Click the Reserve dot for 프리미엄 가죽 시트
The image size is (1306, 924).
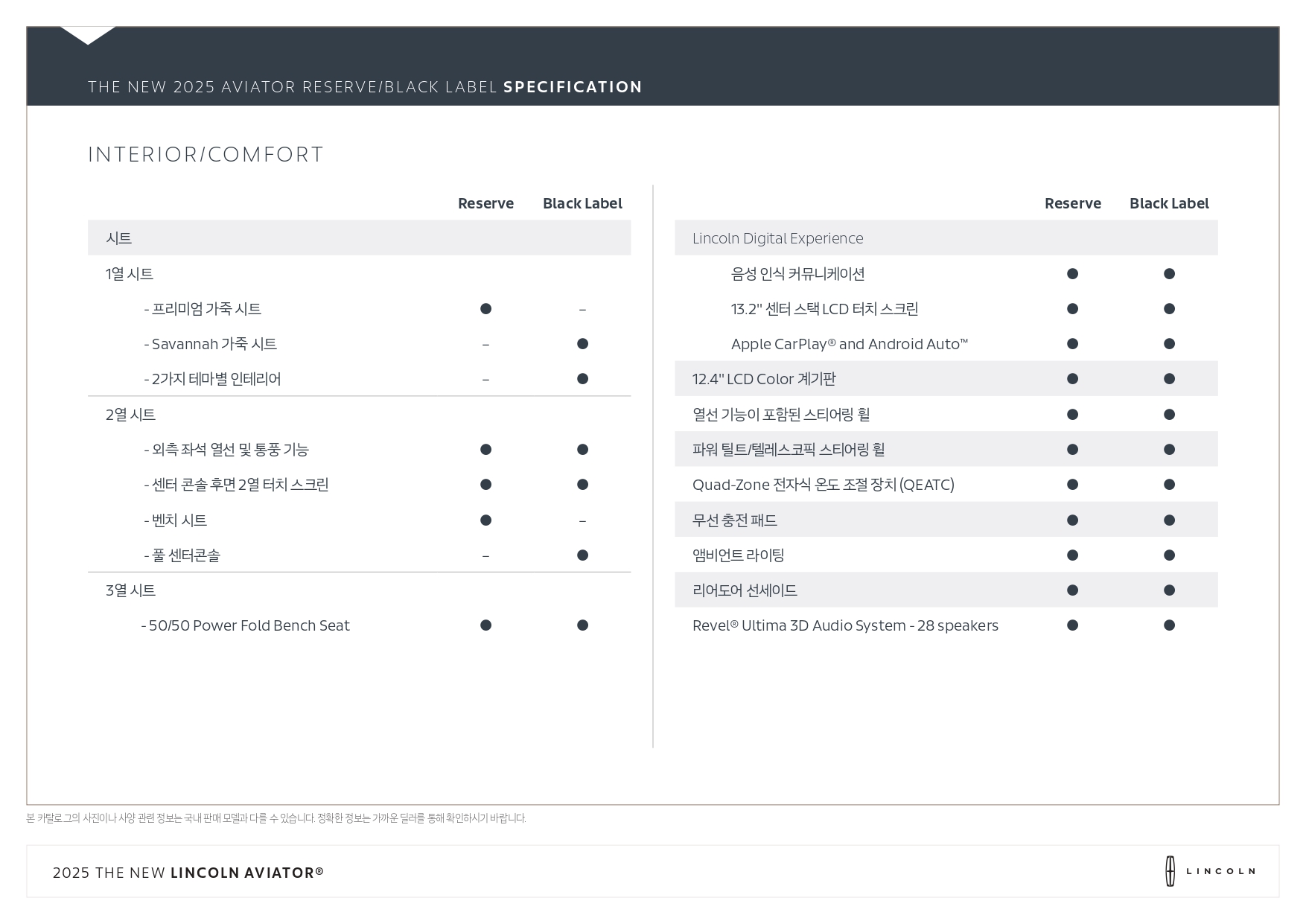point(485,308)
